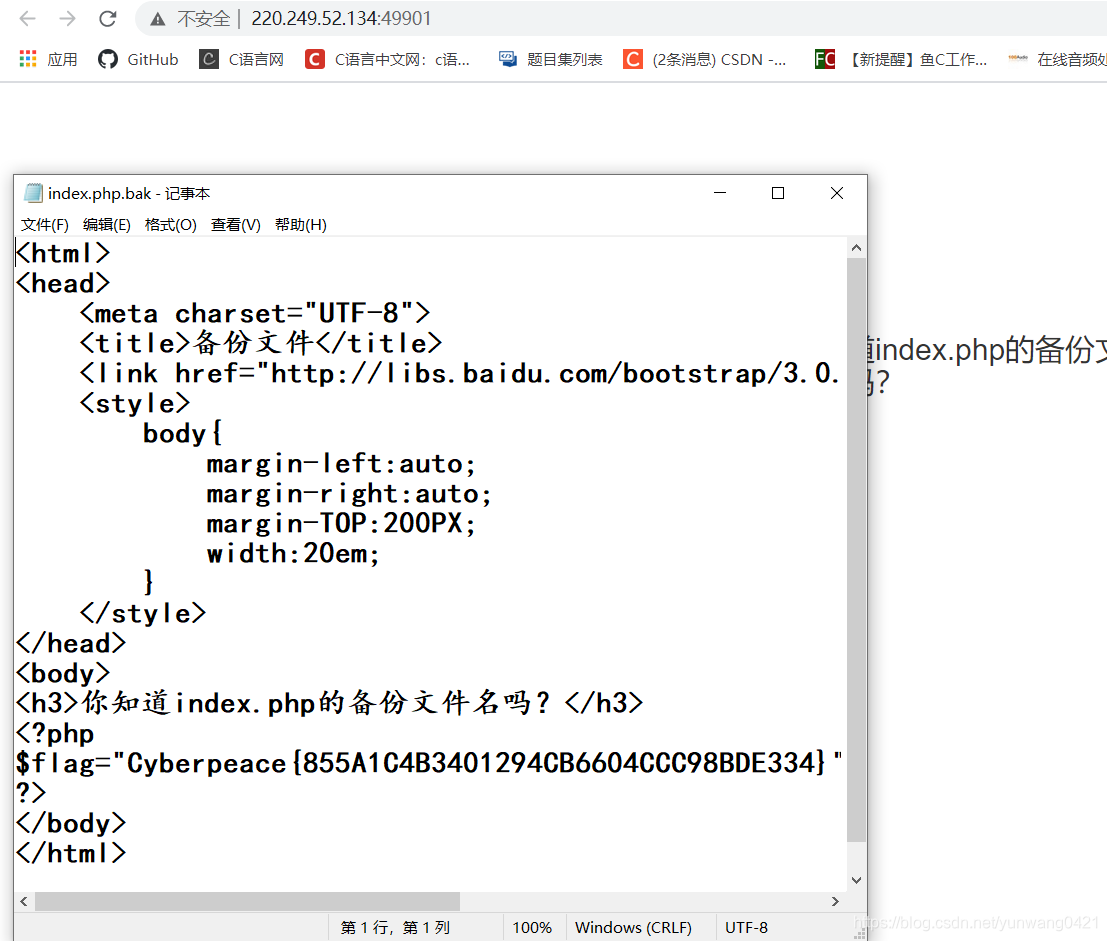This screenshot has height=941, width=1107.
Task: Click the address bar URL 220.249.52.134:49901
Action: 341,18
